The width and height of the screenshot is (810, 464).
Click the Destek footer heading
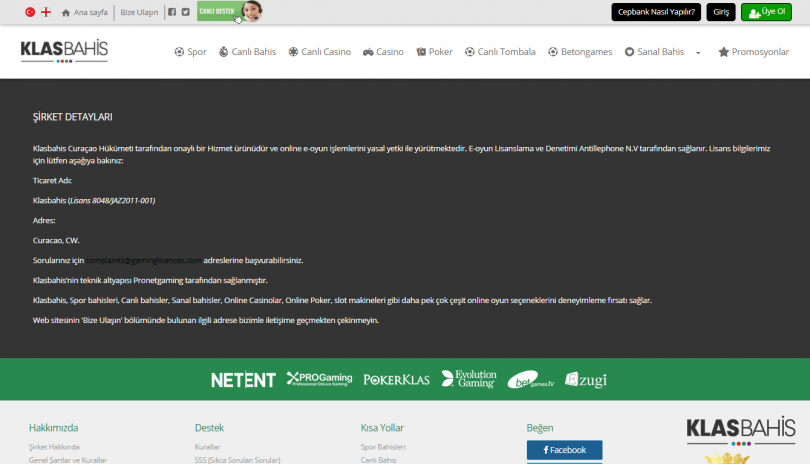click(209, 428)
